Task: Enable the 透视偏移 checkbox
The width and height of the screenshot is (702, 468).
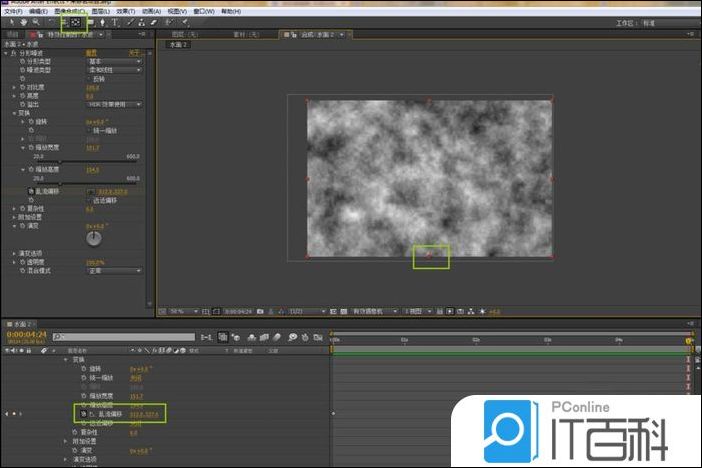Action: pos(88,199)
